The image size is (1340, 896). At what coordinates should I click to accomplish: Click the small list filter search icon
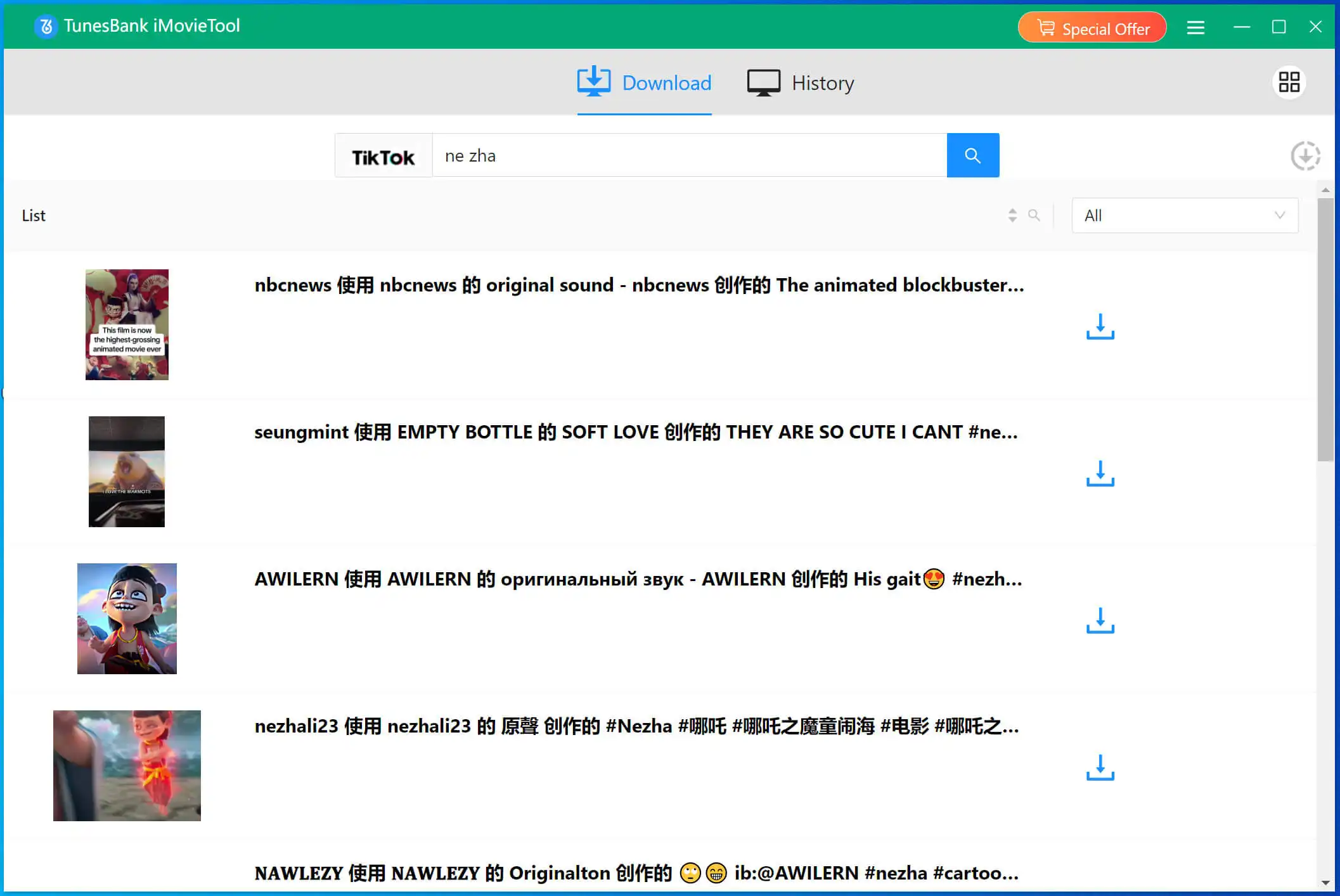[x=1034, y=215]
